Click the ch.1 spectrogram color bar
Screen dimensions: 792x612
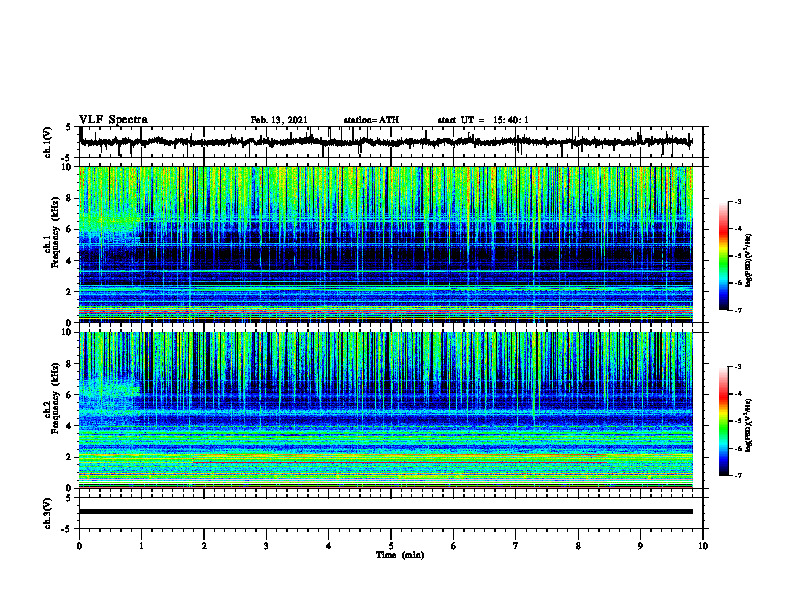click(723, 255)
